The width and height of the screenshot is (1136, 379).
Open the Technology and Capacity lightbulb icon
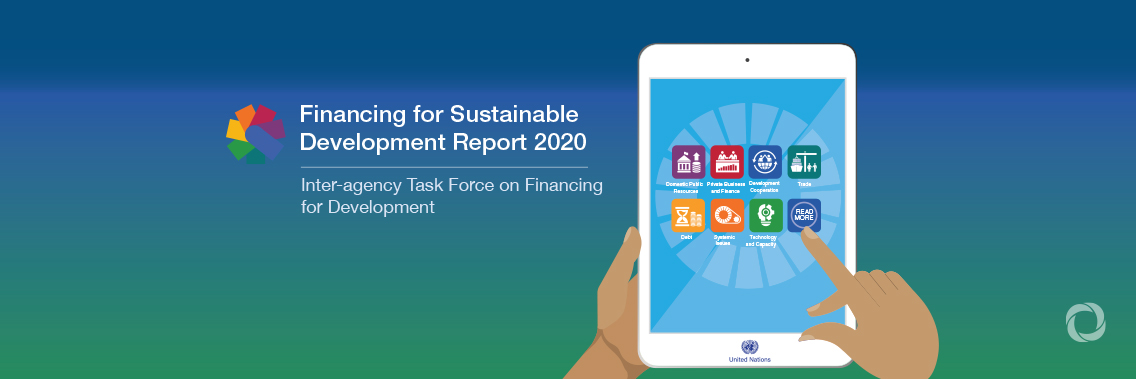pos(765,215)
